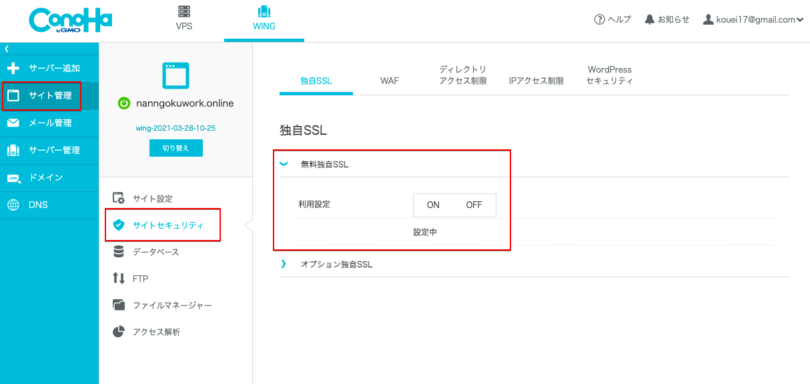
Task: Click the wing-2021-03-28-10-25 server link
Action: click(x=176, y=128)
